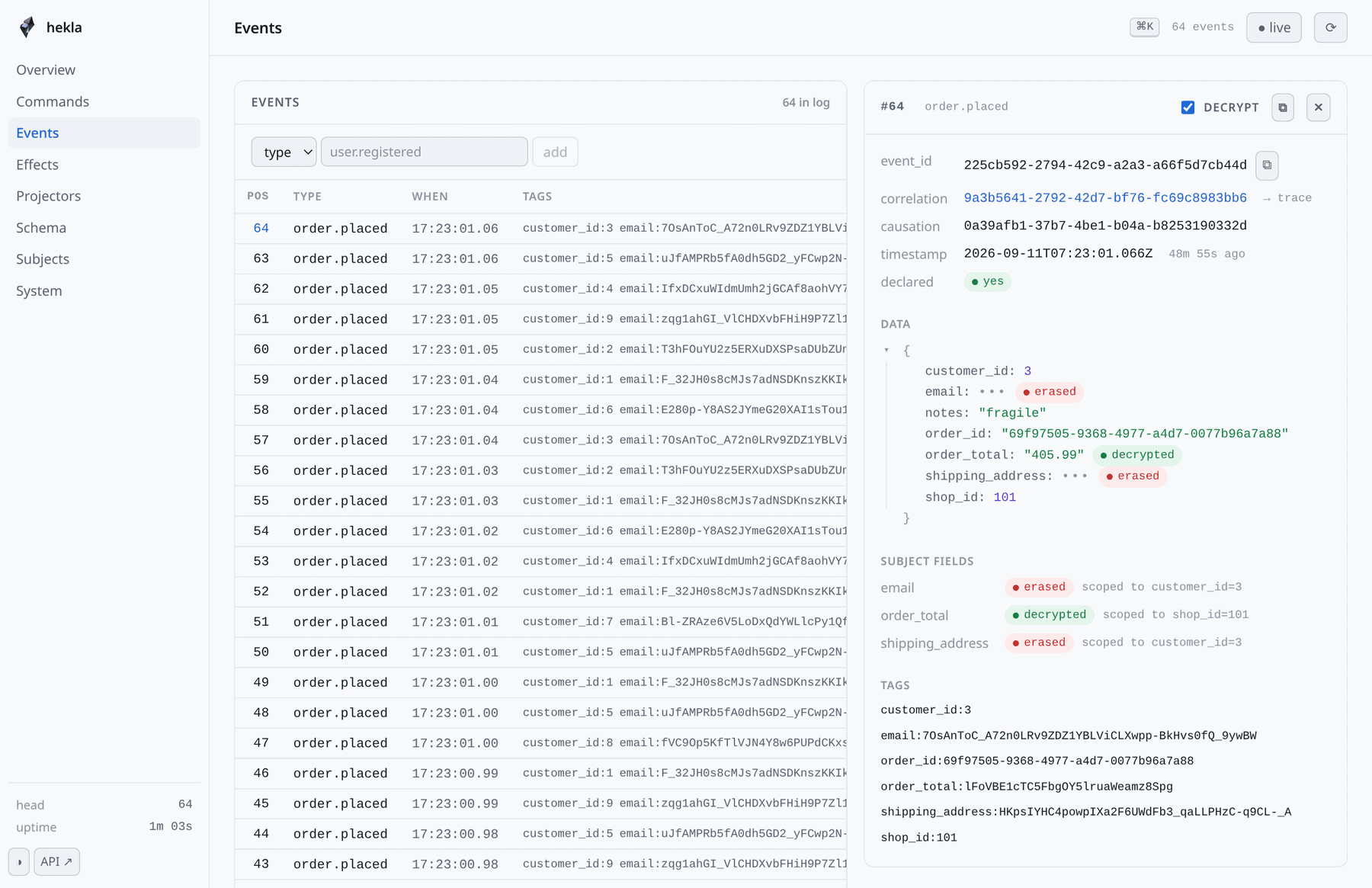Select event row 43
This screenshot has width=1372, height=888.
click(x=541, y=864)
